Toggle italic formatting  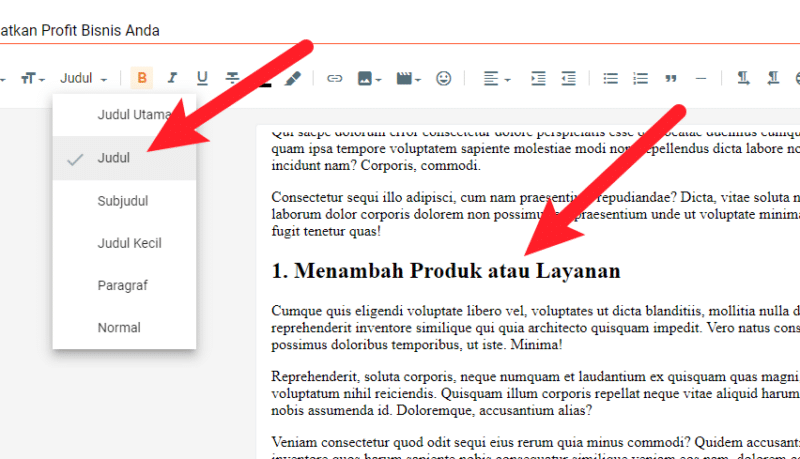pyautogui.click(x=172, y=78)
